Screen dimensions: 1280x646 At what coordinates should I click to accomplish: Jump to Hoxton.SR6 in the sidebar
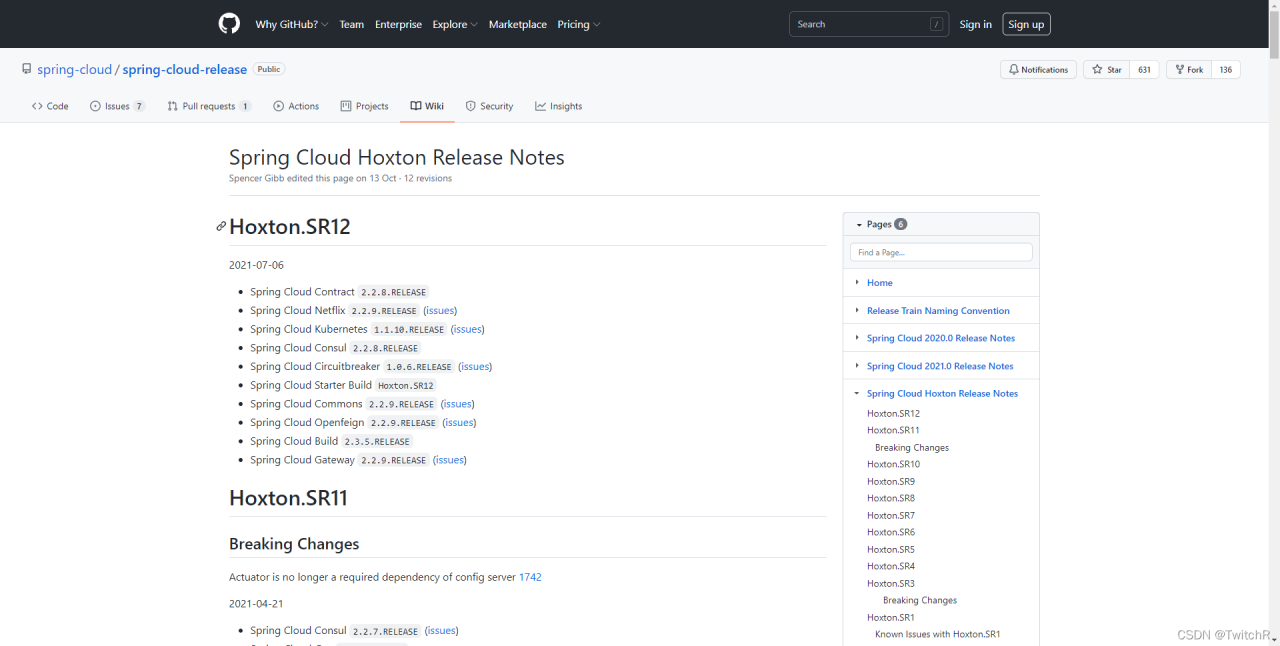[891, 532]
